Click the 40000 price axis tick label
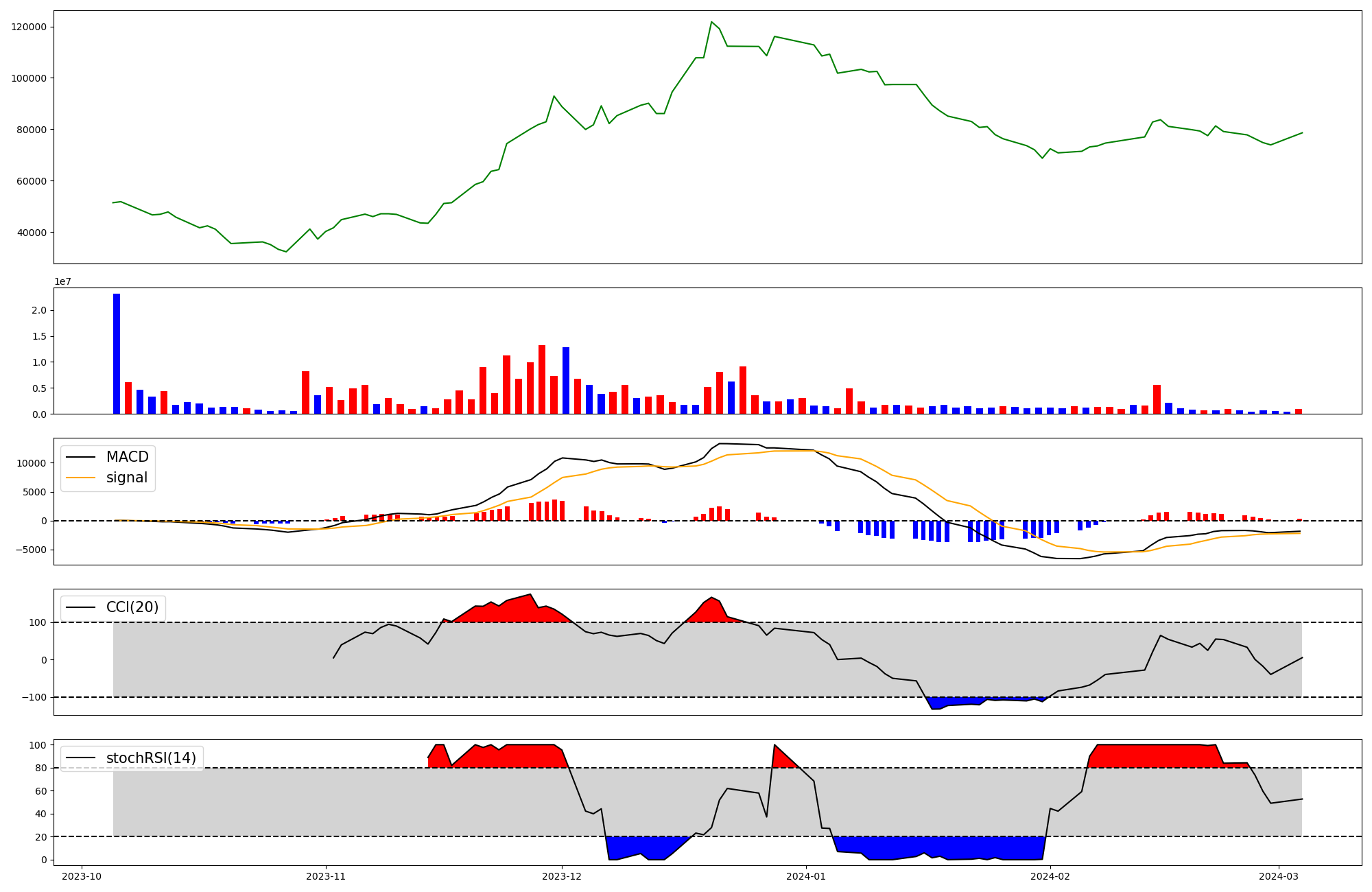Image resolution: width=1372 pixels, height=892 pixels. pos(32,233)
